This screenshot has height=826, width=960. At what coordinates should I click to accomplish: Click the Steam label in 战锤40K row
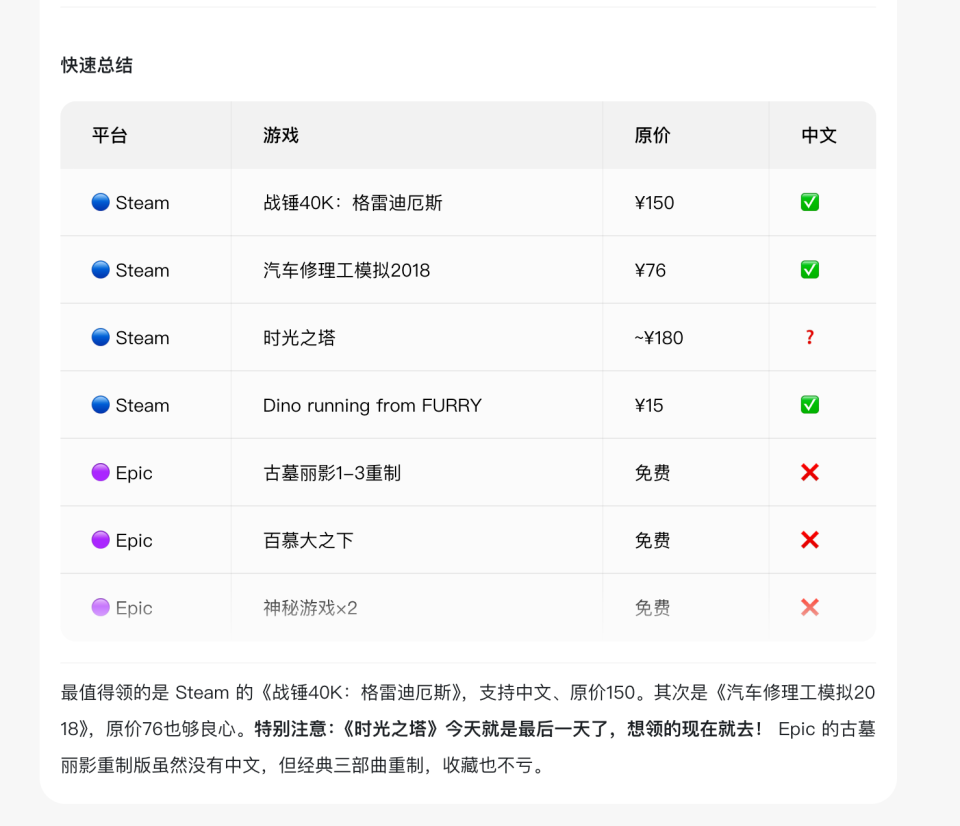(142, 203)
